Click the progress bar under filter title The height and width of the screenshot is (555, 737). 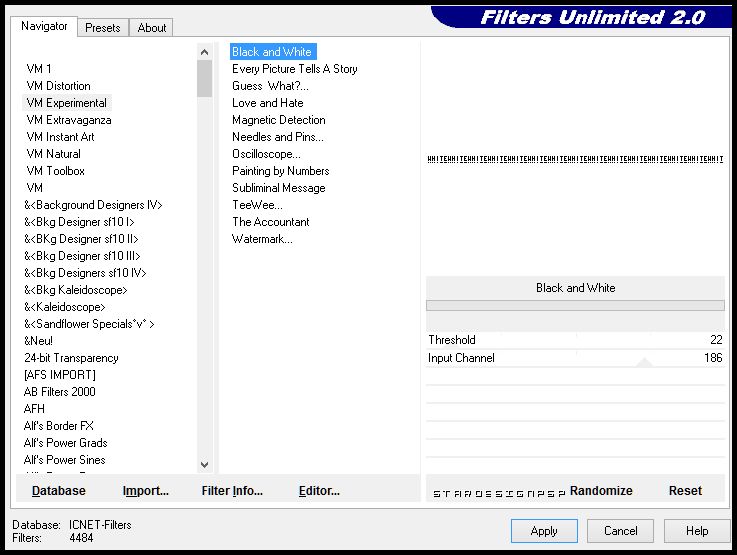(575, 305)
